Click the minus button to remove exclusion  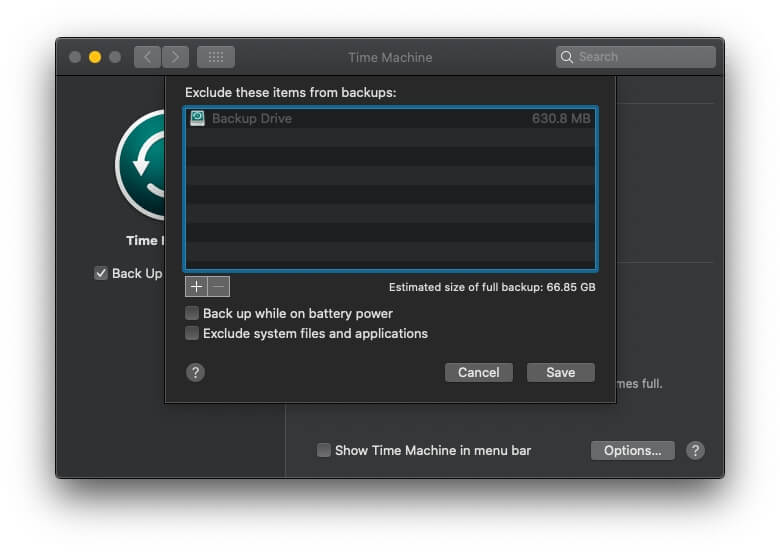point(218,287)
